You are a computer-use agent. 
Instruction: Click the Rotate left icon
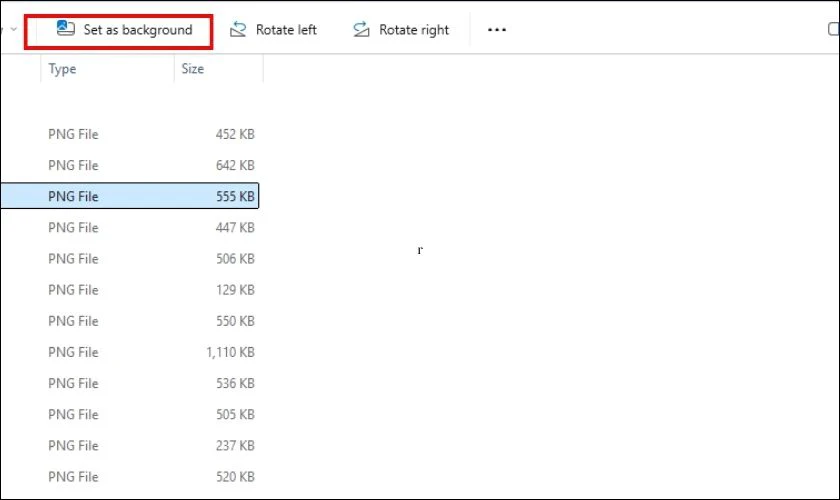click(x=238, y=30)
